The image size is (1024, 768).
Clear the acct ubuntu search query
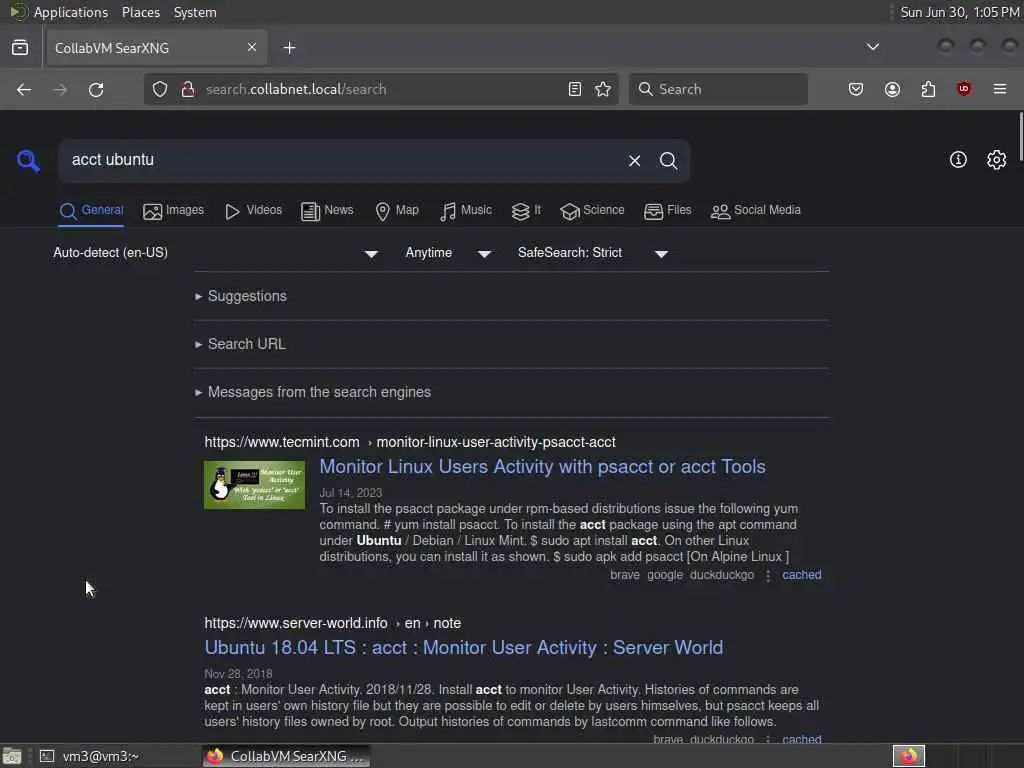(634, 161)
